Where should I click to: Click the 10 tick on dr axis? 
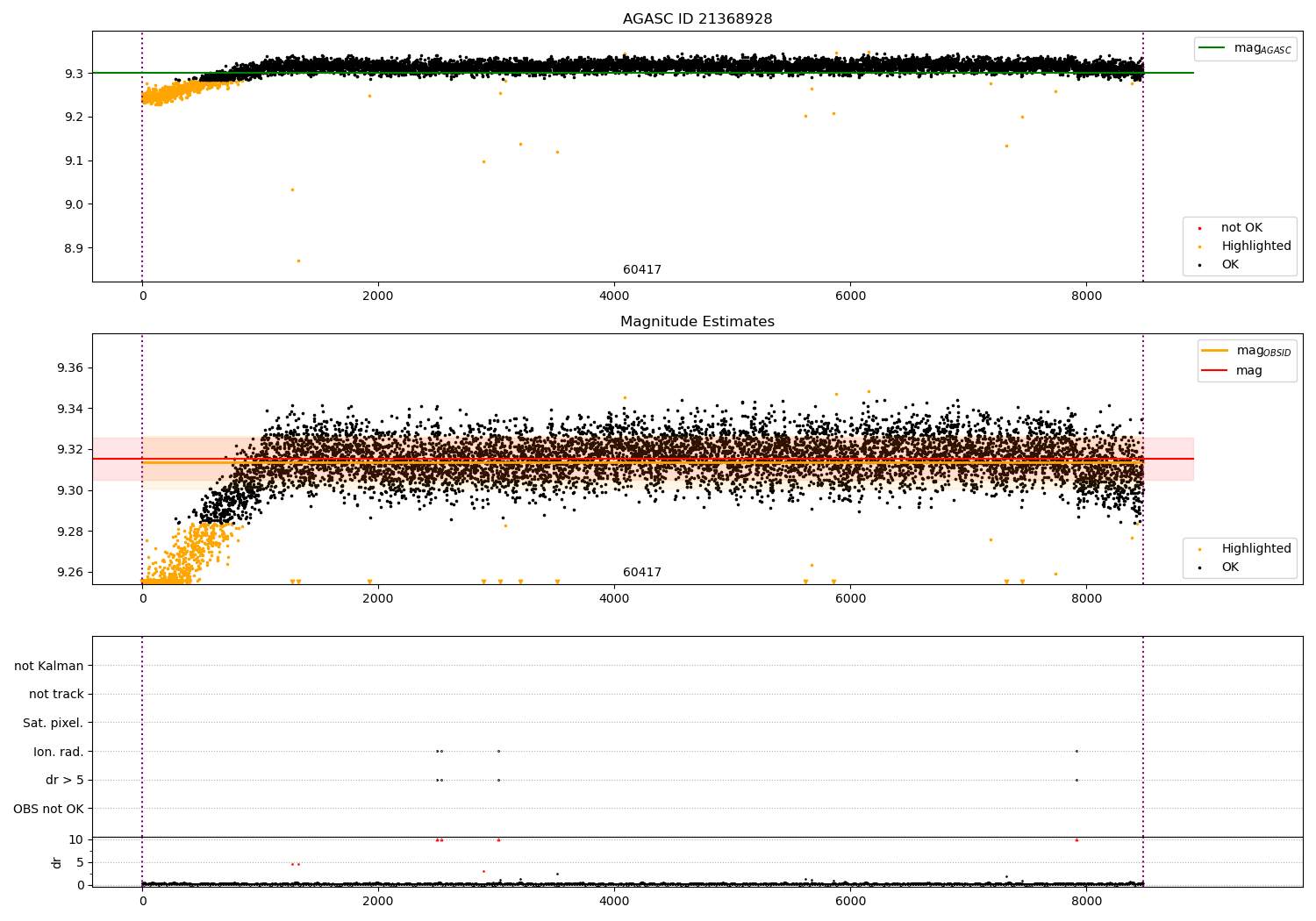75,840
